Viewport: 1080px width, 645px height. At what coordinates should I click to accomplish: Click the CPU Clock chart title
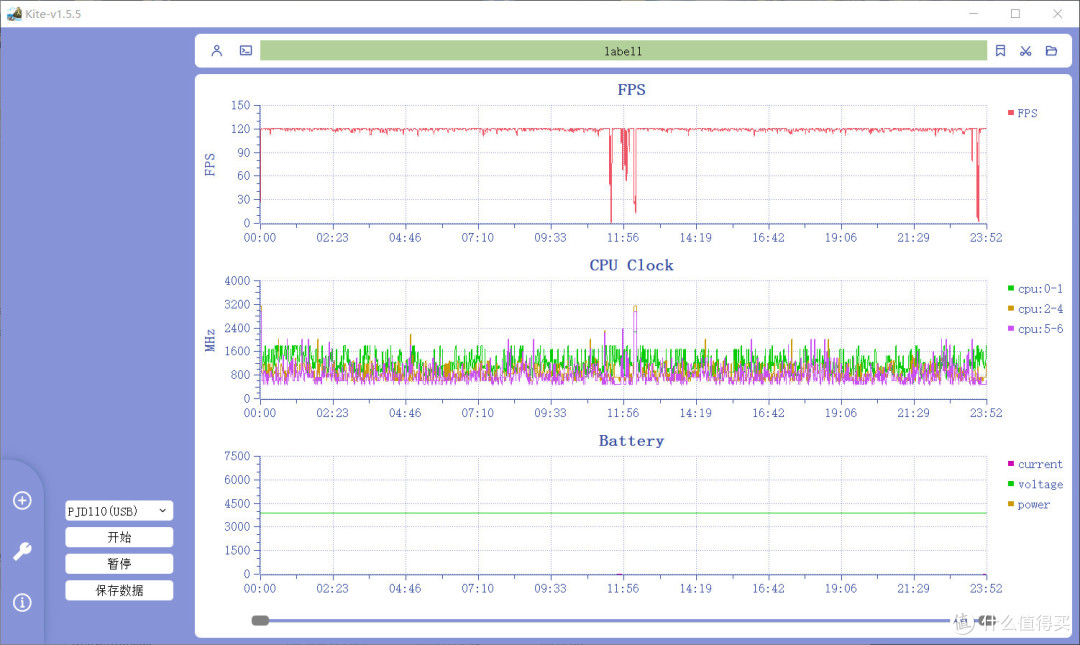pos(632,265)
